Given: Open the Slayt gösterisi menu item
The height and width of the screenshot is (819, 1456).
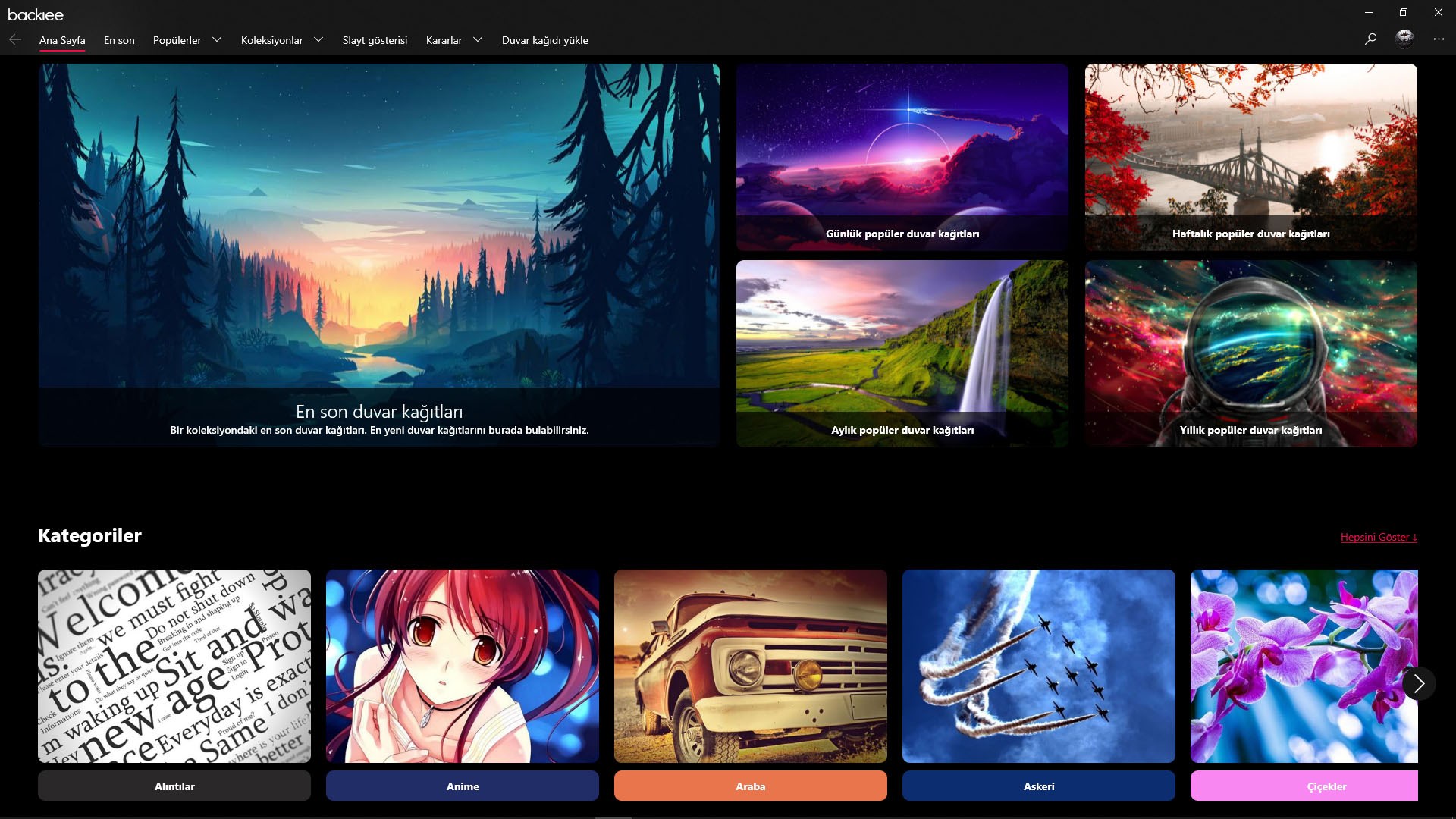Looking at the screenshot, I should point(375,40).
